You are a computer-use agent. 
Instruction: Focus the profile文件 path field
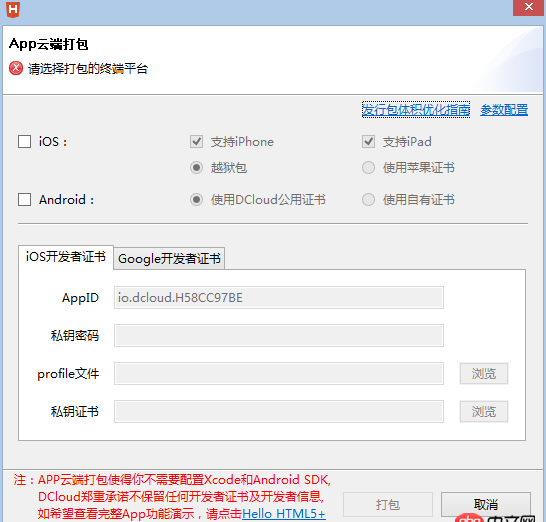[x=279, y=374]
